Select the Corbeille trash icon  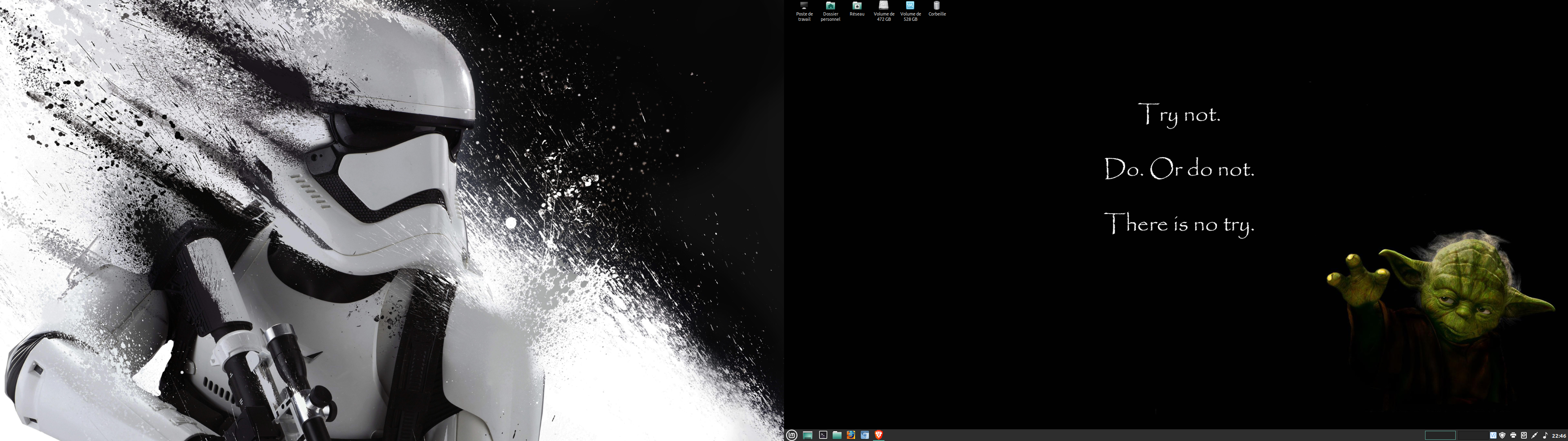[937, 7]
